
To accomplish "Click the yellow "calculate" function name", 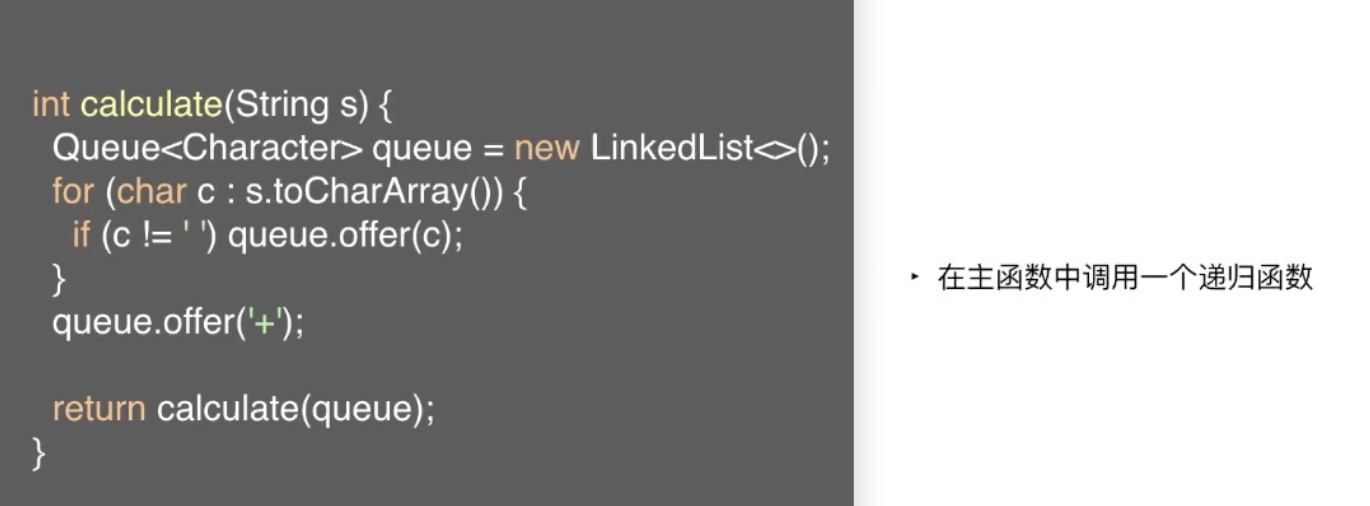I will pyautogui.click(x=151, y=104).
